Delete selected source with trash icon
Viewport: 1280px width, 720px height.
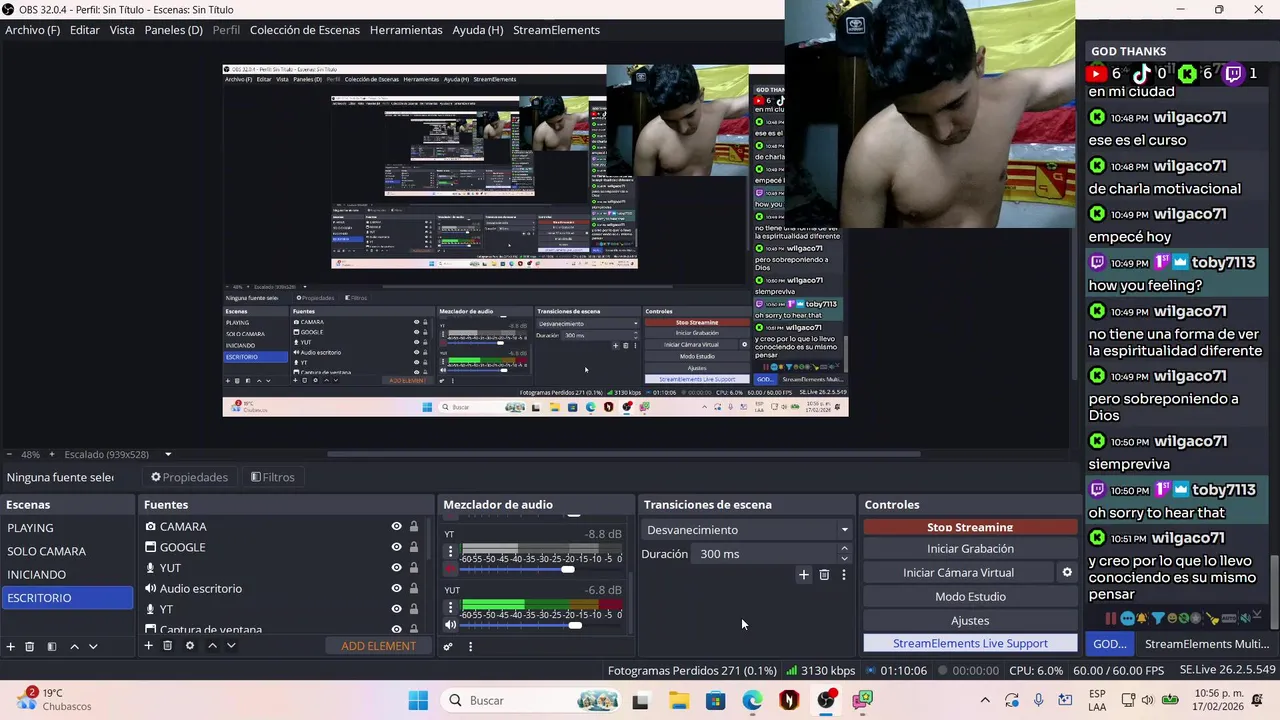(168, 646)
